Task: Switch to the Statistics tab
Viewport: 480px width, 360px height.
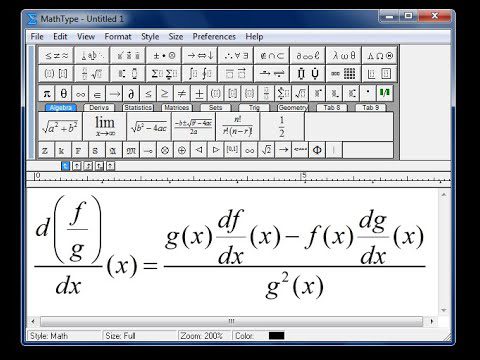Action: (138, 108)
